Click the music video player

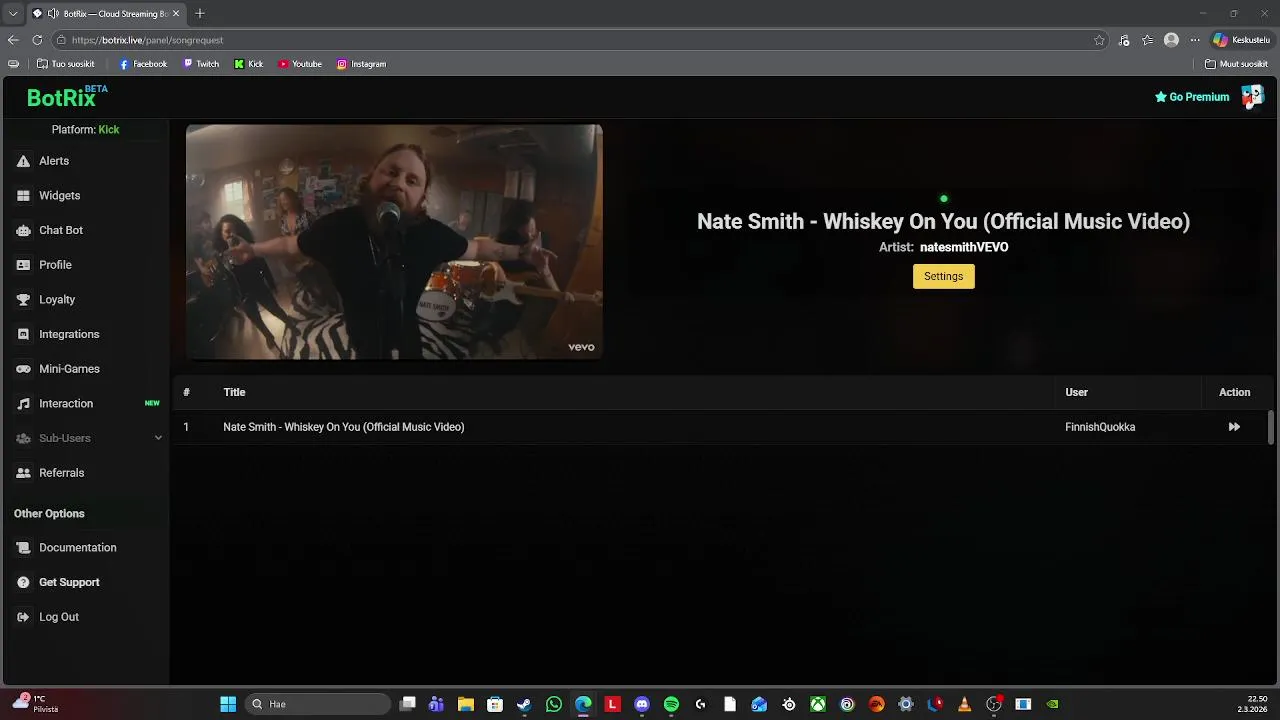(x=394, y=241)
